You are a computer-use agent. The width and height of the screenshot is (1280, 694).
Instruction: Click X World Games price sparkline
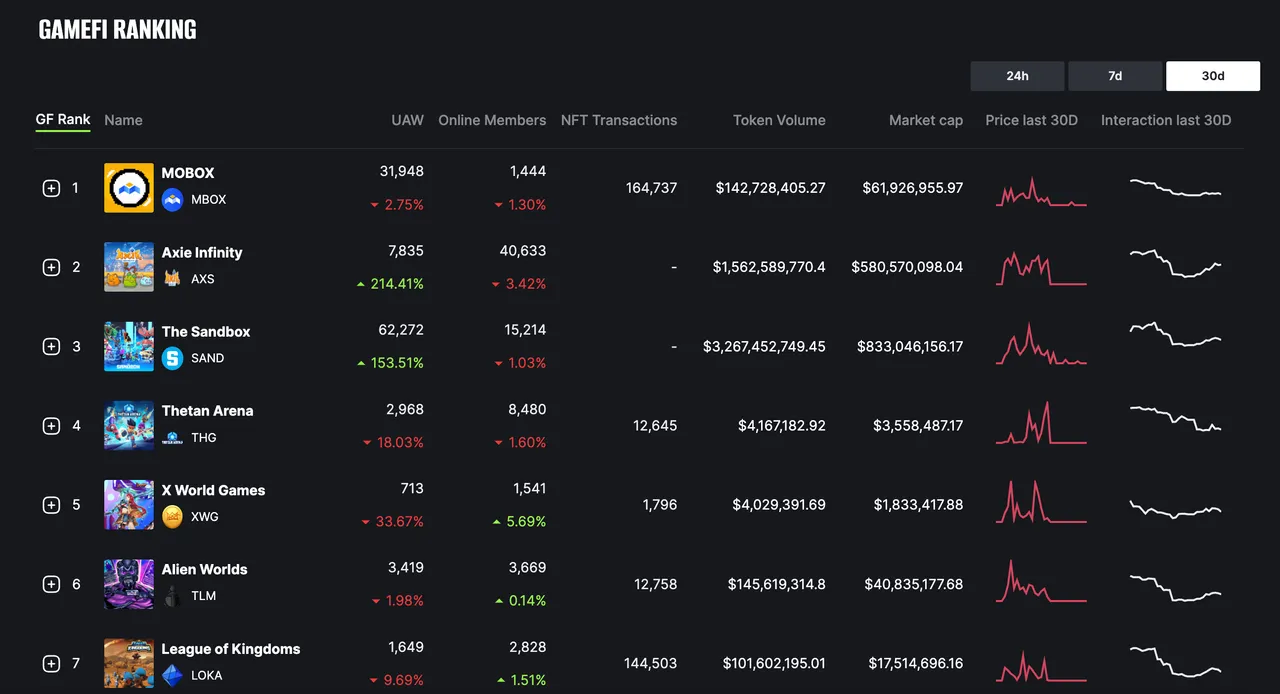1041,502
